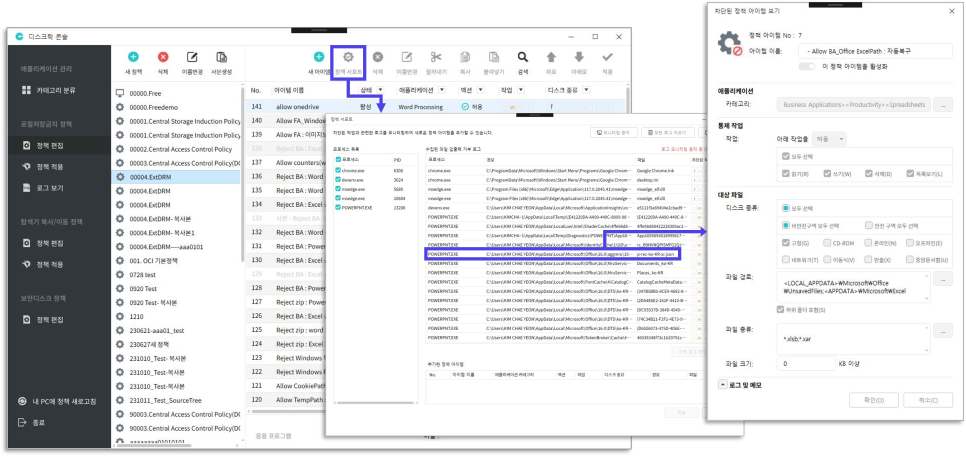Open the 허용 action dropdown in the dialog
The height and width of the screenshot is (456, 966).
pos(829,139)
